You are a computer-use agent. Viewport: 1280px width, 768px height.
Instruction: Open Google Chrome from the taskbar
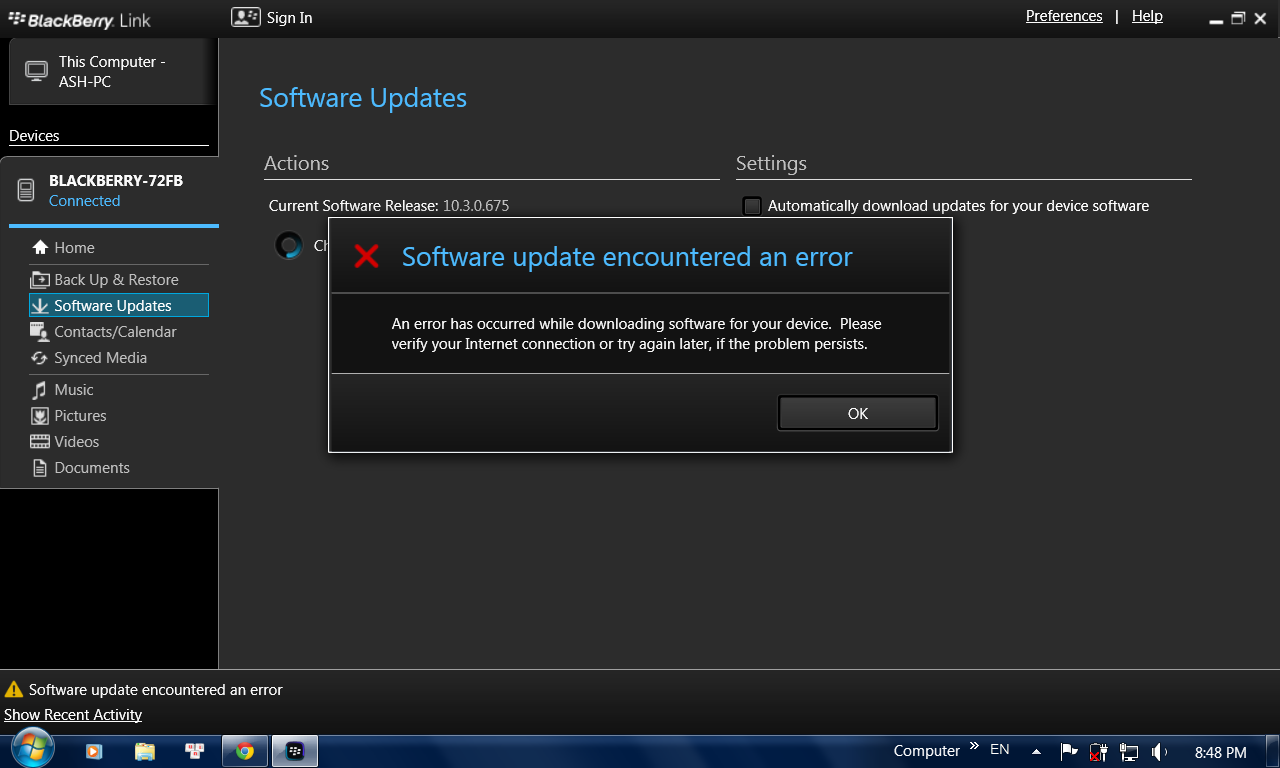point(245,751)
